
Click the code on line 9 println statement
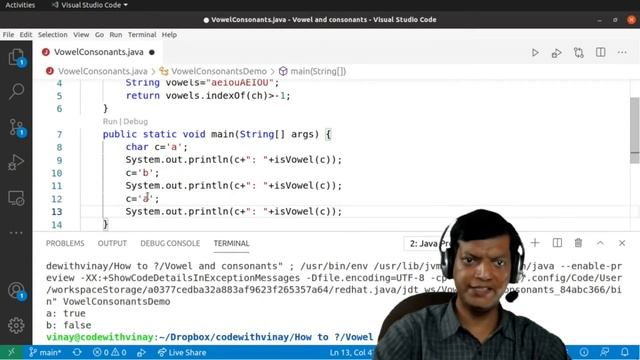click(233, 160)
